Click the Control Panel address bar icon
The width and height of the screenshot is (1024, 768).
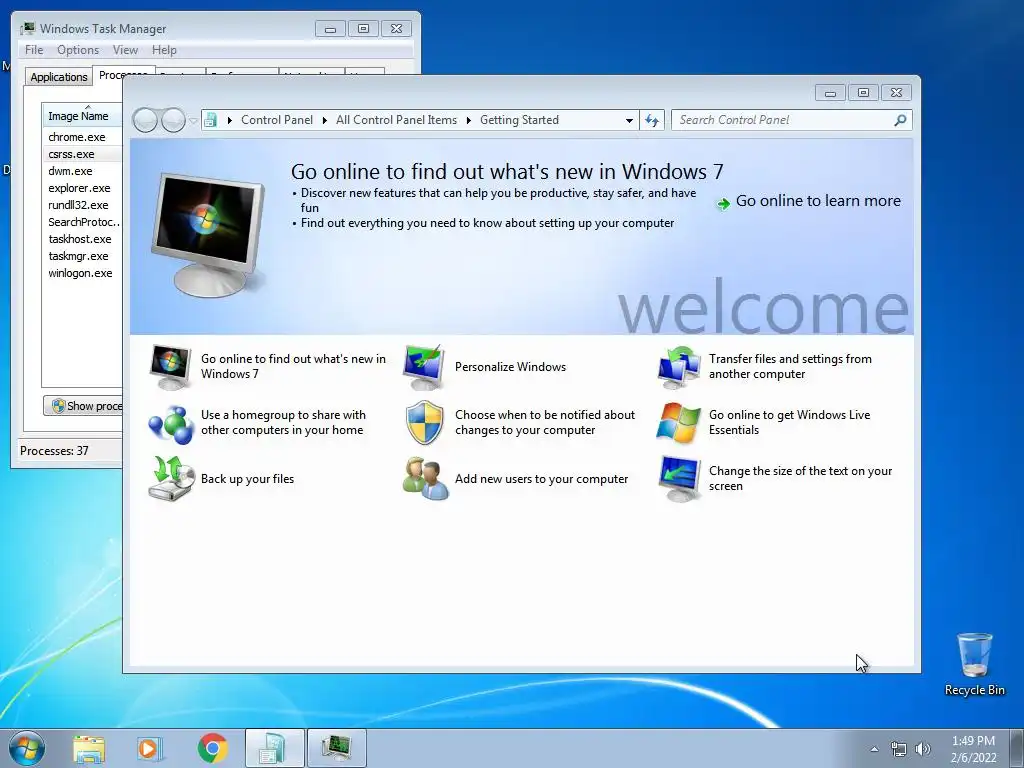(x=210, y=120)
